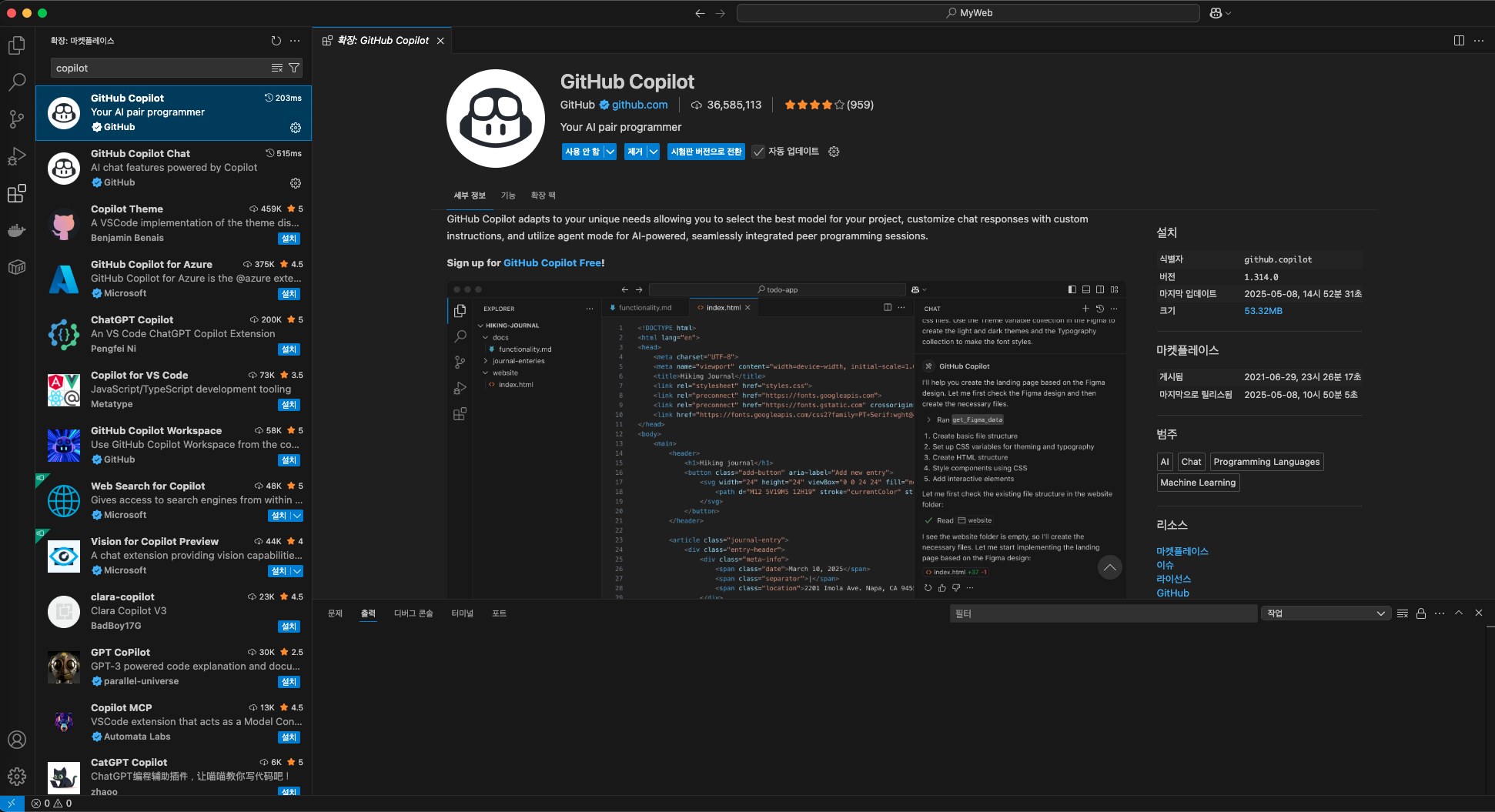Viewport: 1495px width, 812px height.
Task: Select the Programming Languages category tag
Action: coord(1266,462)
